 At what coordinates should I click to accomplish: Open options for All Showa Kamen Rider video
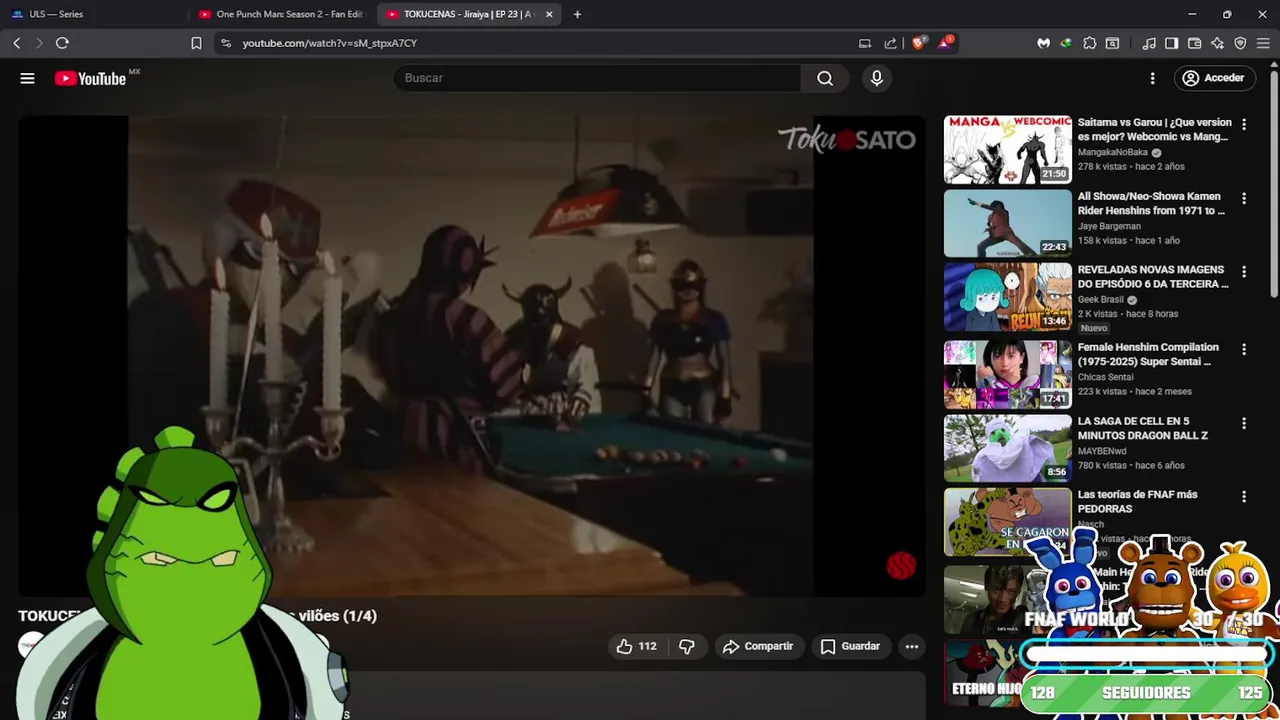(1244, 198)
